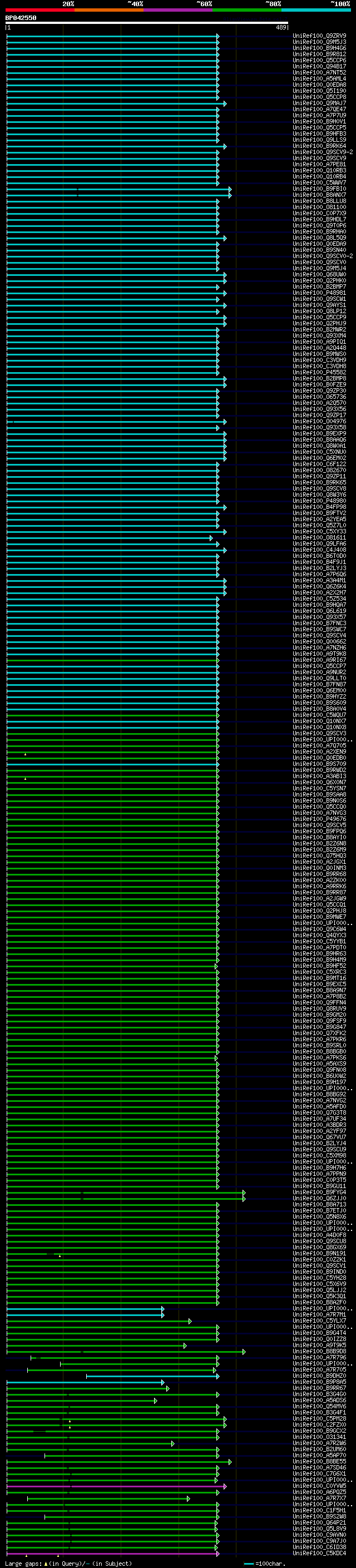Select the UniRef100_B9HFB3 label
This screenshot has width=356, height=1568.
coord(319,134)
